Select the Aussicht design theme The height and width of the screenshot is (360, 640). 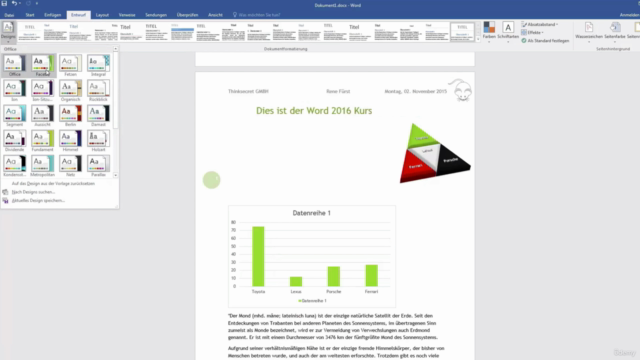coord(42,116)
